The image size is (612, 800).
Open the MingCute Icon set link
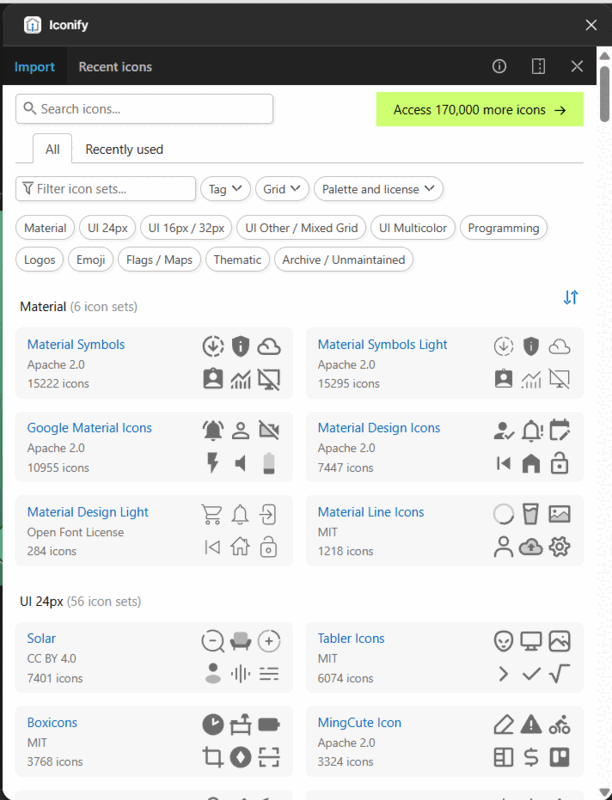[x=360, y=722]
